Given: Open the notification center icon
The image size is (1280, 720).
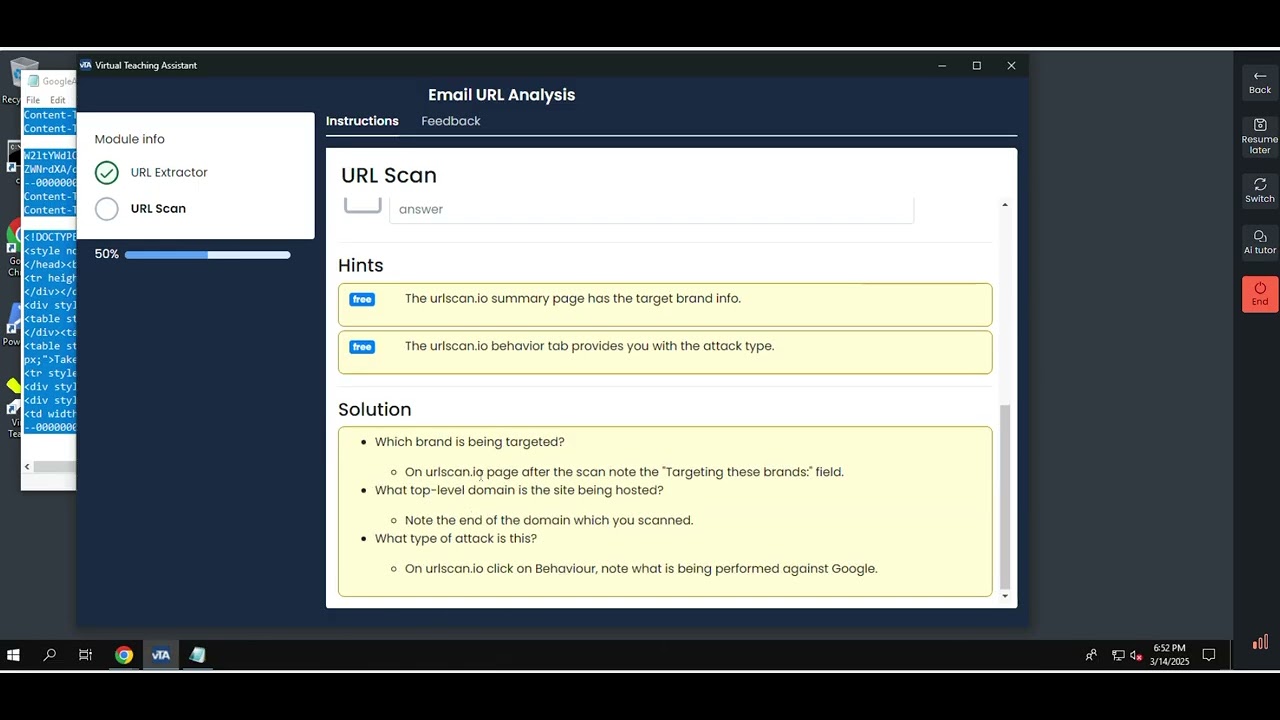Looking at the screenshot, I should point(1208,655).
